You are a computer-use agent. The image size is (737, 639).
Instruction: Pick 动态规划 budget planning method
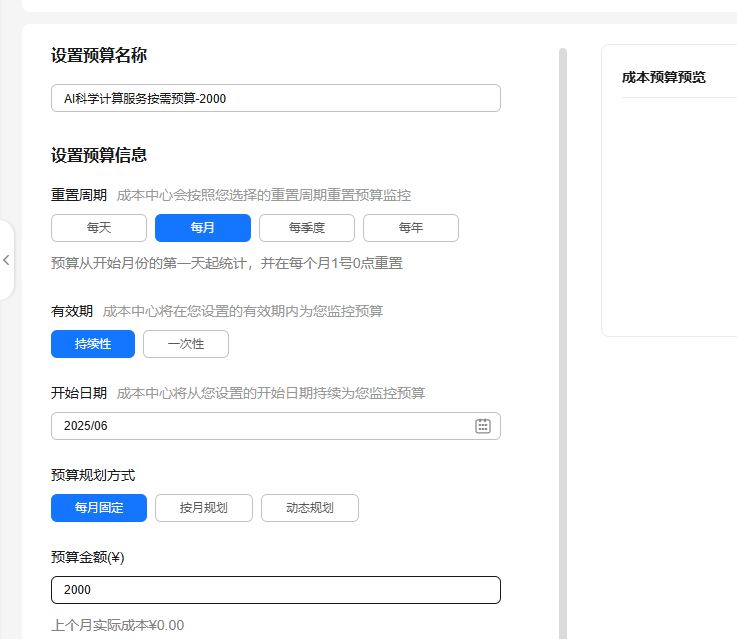tap(310, 508)
